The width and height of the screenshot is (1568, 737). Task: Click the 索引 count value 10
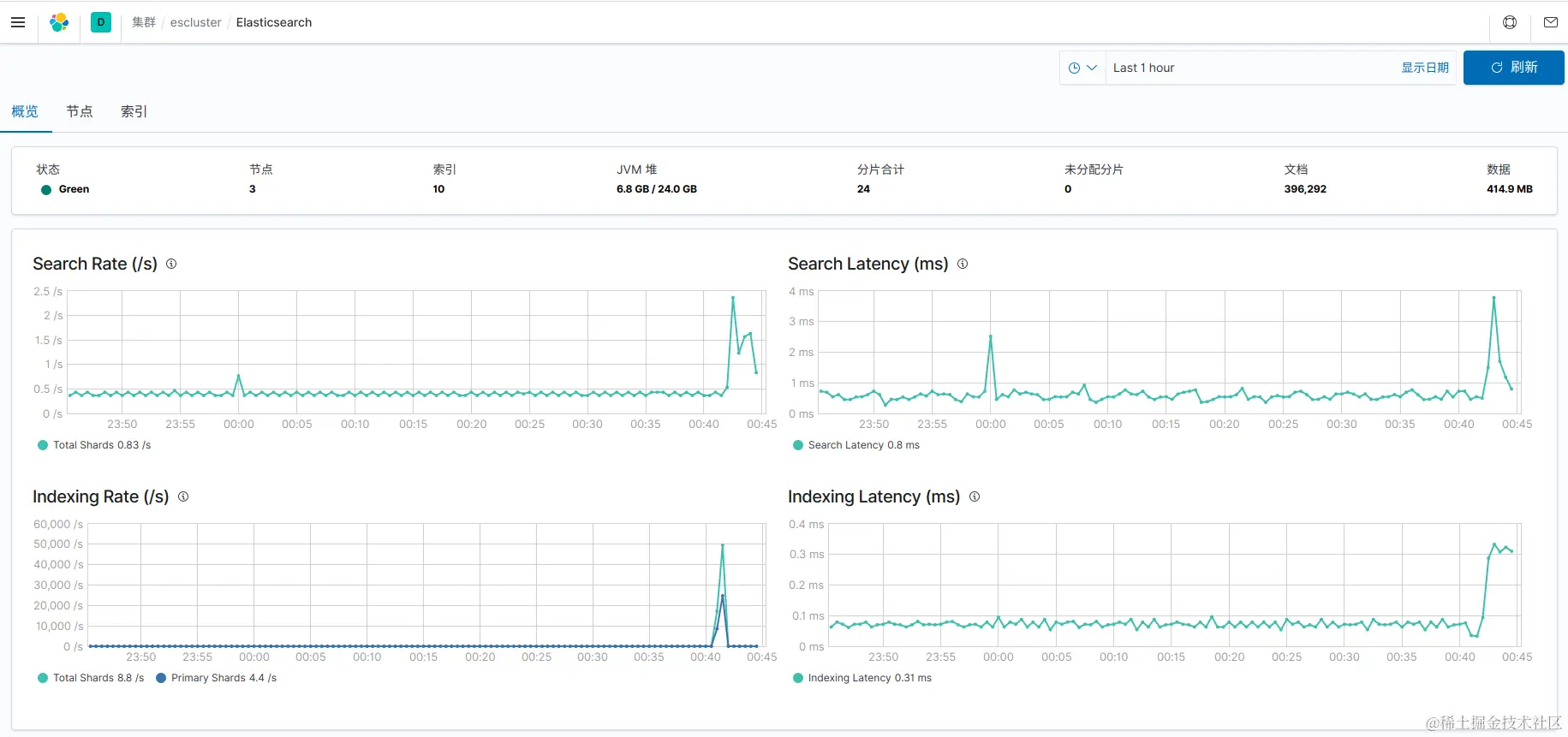coord(438,189)
